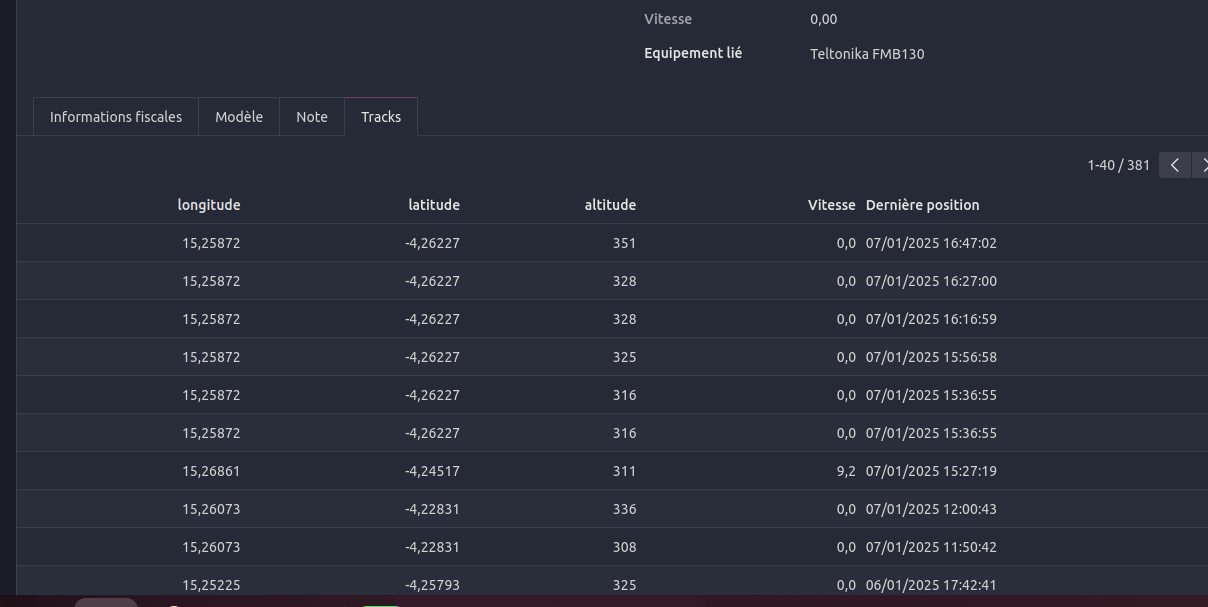Open track recorded at 07/01/2025 15:27:19
1208x607 pixels.
pyautogui.click(x=931, y=471)
